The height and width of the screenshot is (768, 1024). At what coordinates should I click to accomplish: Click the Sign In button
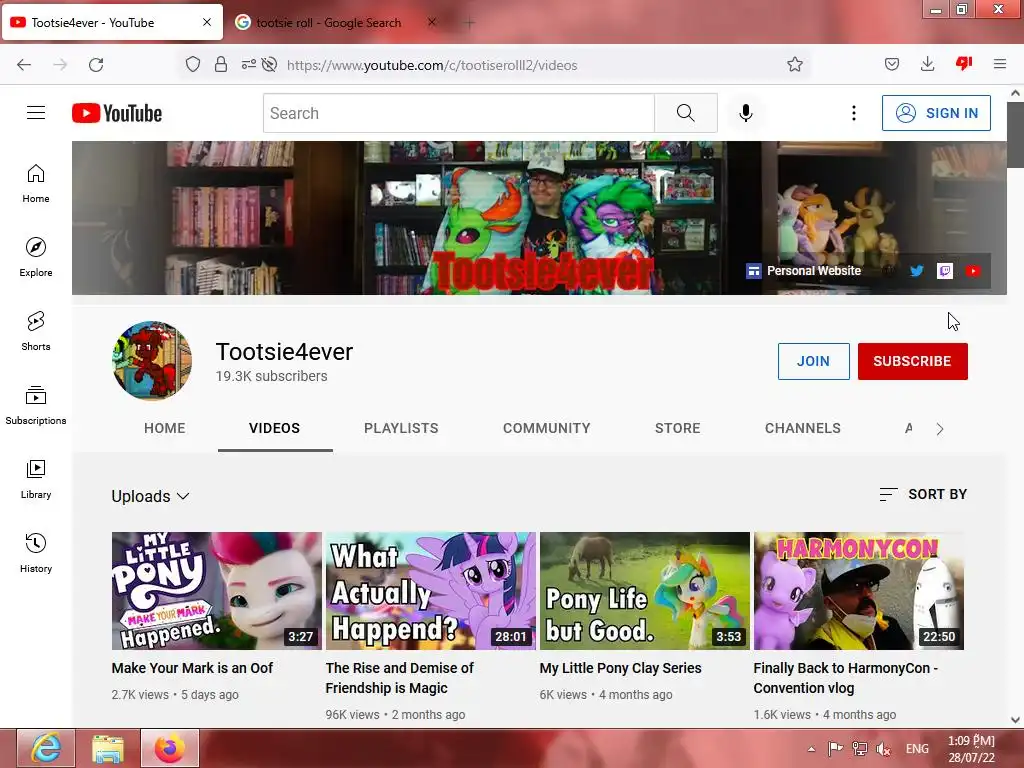(936, 113)
